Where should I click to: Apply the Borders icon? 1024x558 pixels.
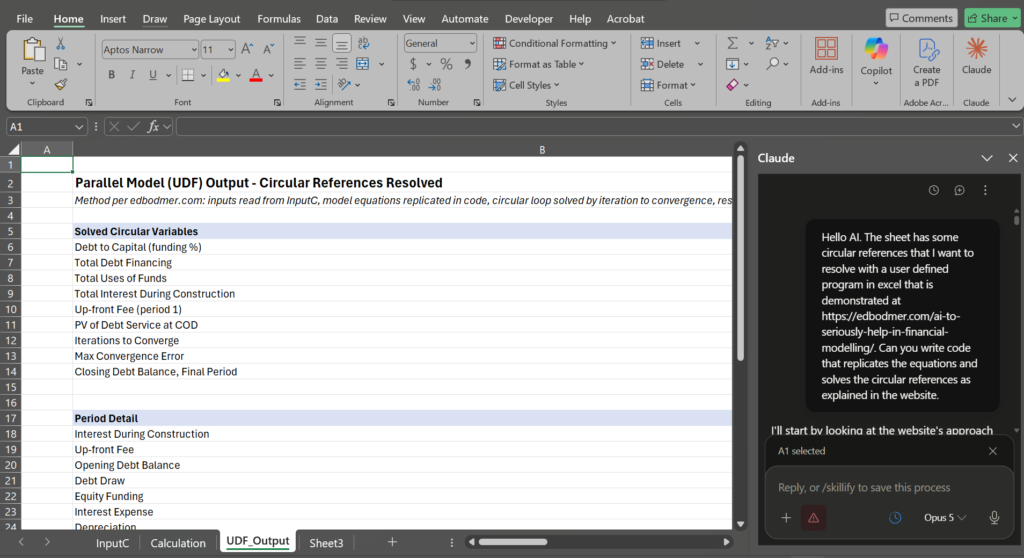[188, 75]
